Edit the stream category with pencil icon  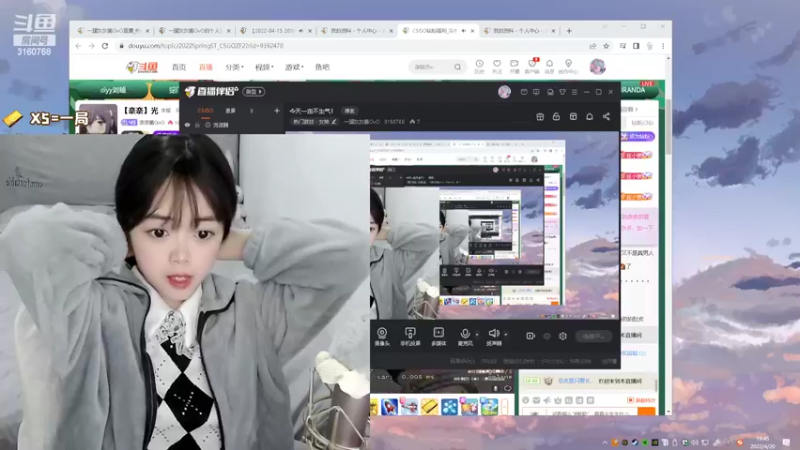[334, 122]
